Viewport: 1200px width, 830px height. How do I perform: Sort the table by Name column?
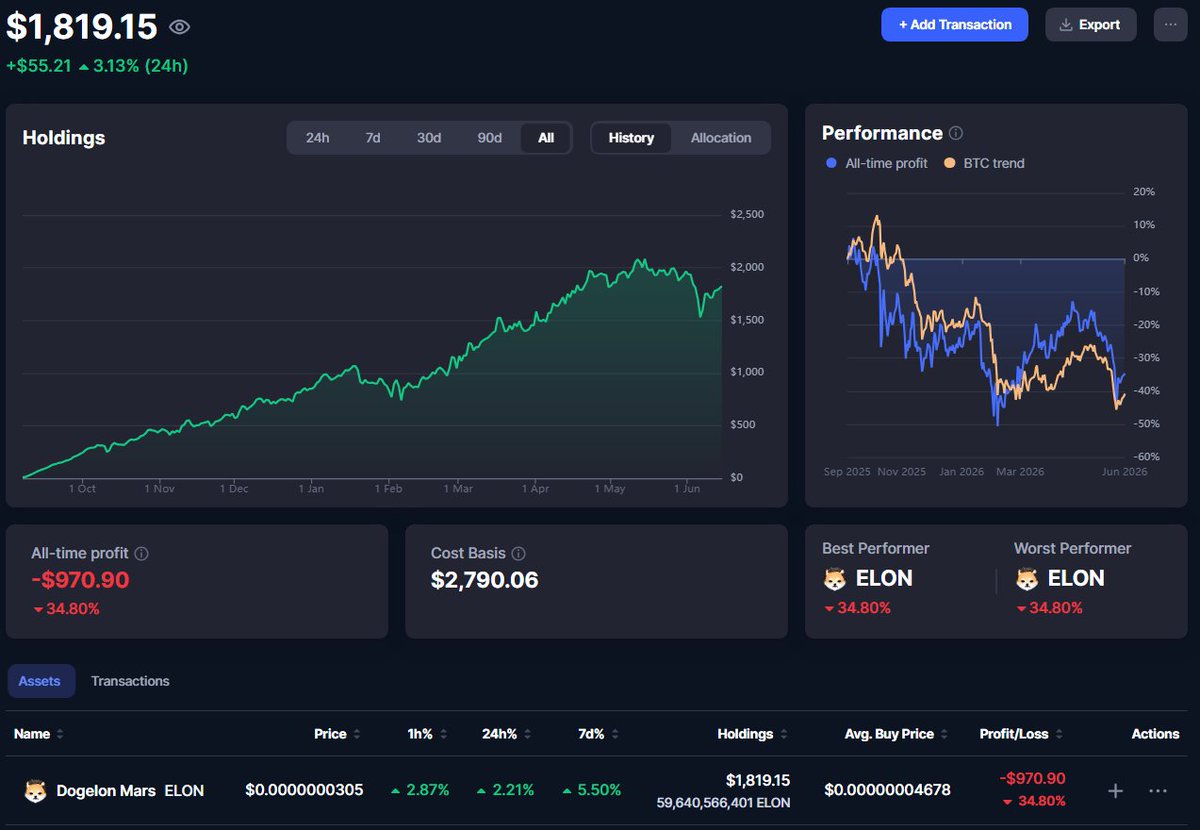pos(38,734)
